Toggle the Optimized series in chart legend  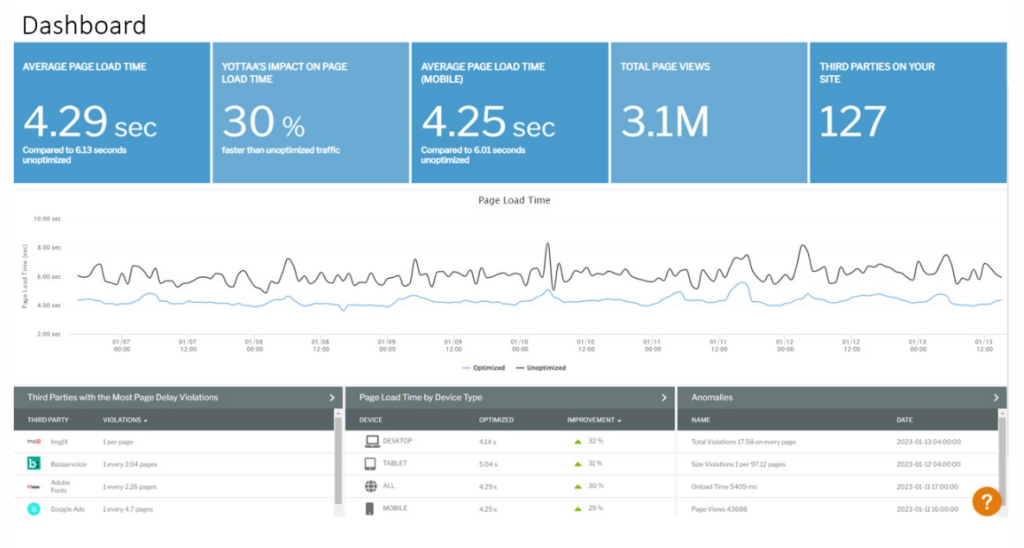483,367
